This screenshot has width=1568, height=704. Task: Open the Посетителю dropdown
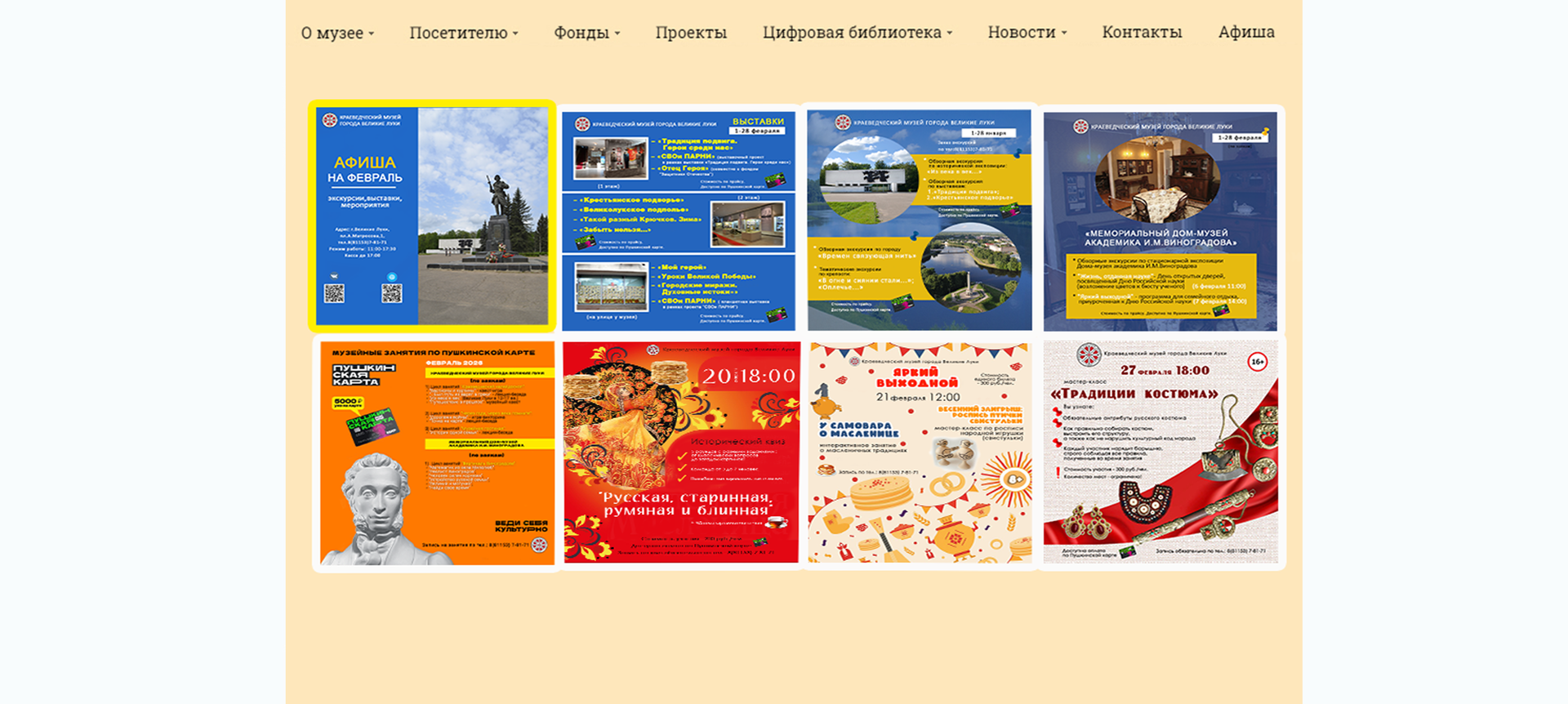463,33
